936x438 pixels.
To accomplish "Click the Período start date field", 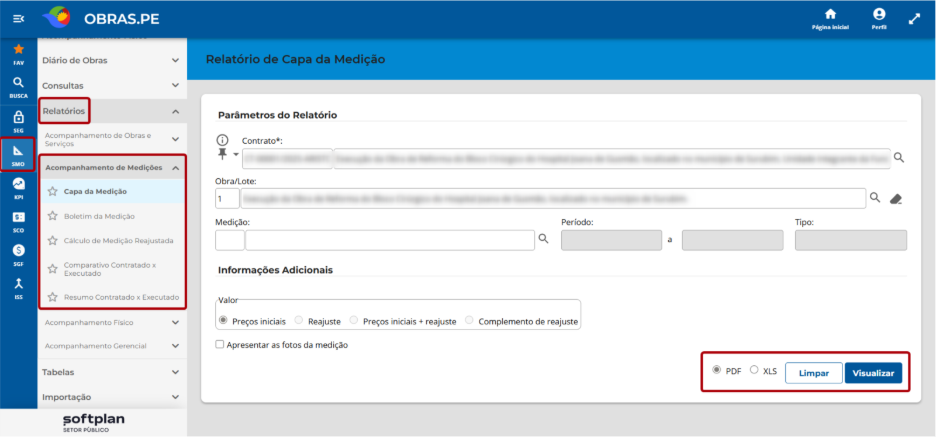I will pos(611,240).
